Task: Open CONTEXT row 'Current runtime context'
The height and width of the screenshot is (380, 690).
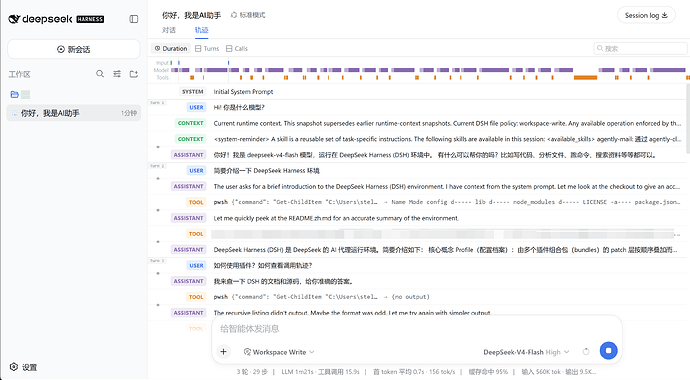Action: point(417,123)
